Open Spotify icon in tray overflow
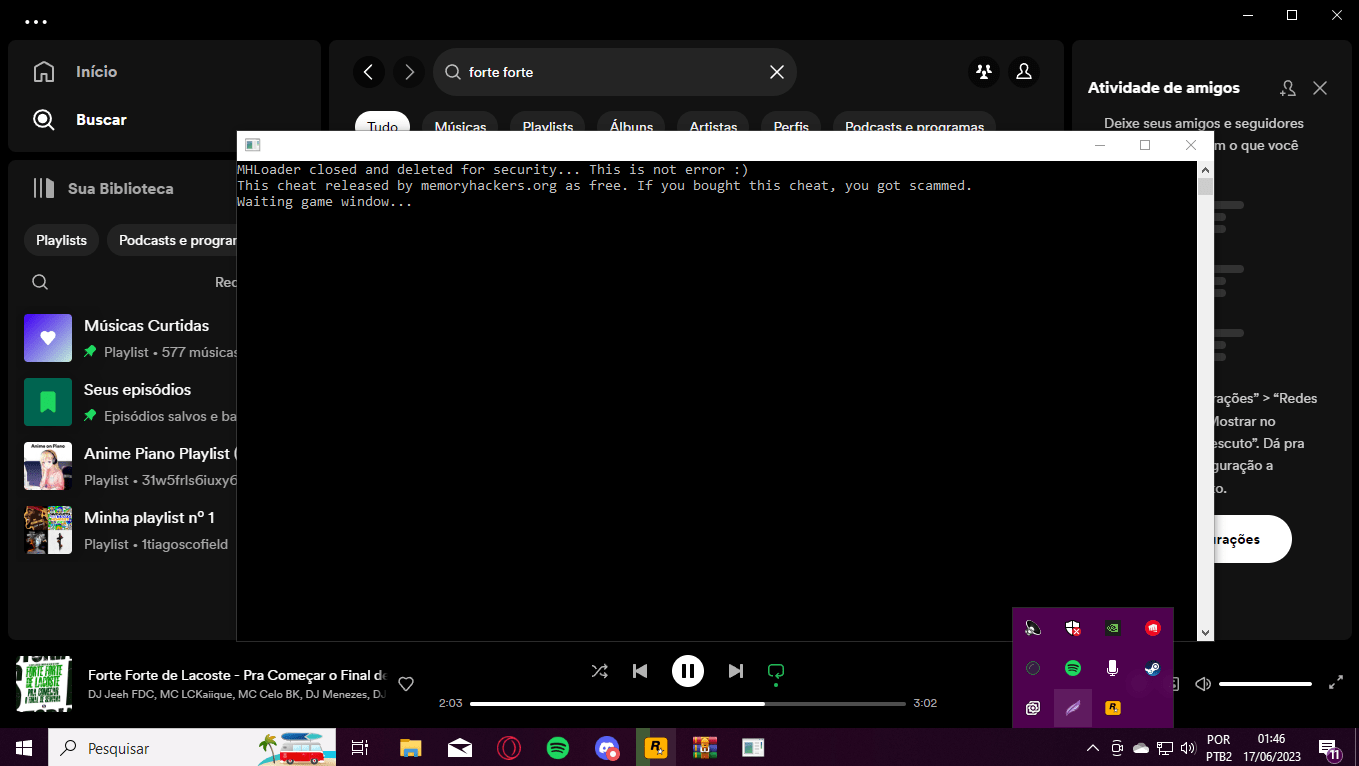The height and width of the screenshot is (766, 1359). (x=1073, y=668)
